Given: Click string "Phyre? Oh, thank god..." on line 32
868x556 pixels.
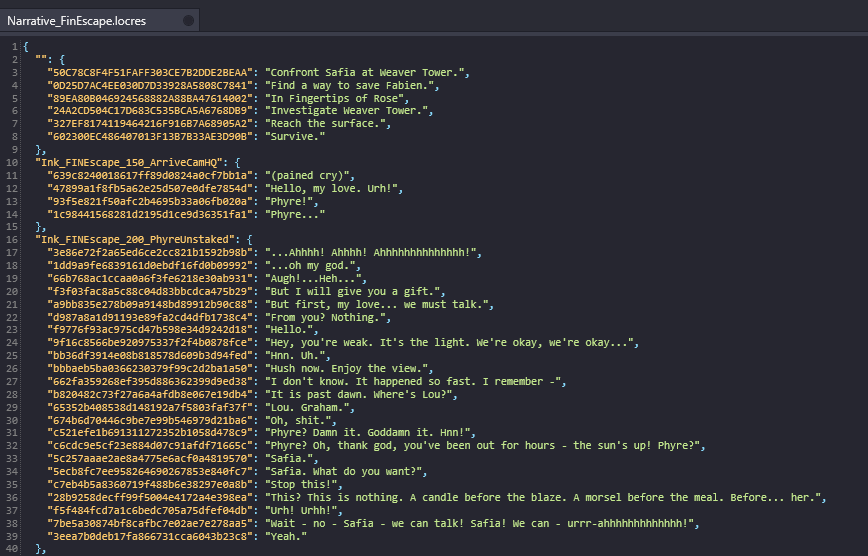Looking at the screenshot, I should pyautogui.click(x=482, y=445).
